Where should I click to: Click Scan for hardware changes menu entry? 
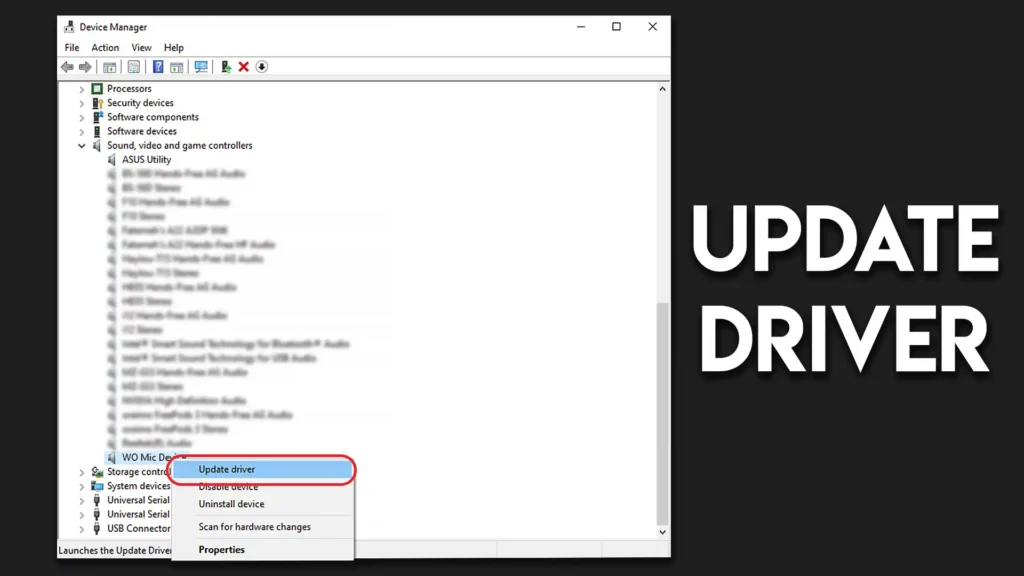click(254, 527)
